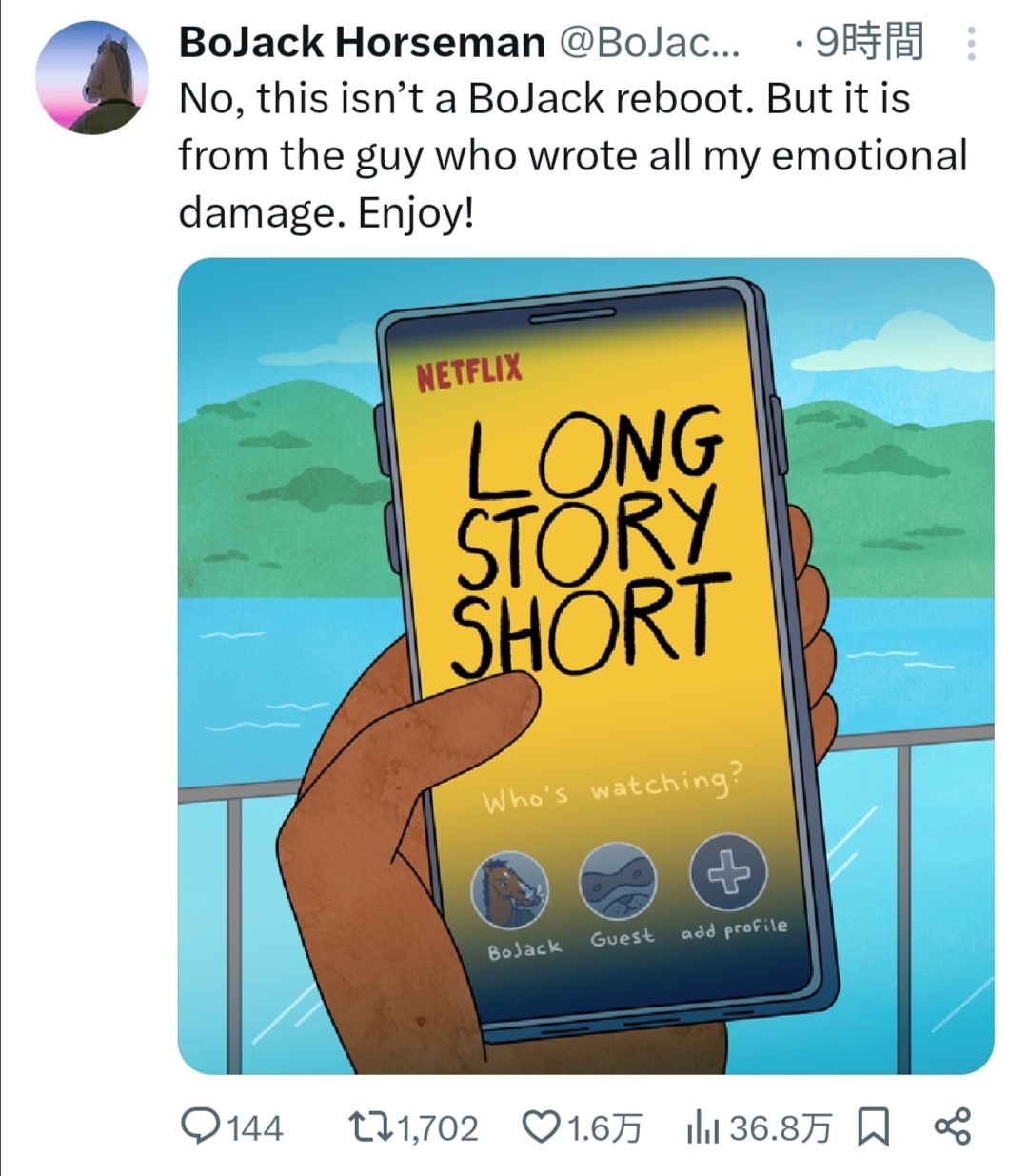View tweet analytics bar chart icon
This screenshot has height=1176, width=1028.
click(x=702, y=1127)
